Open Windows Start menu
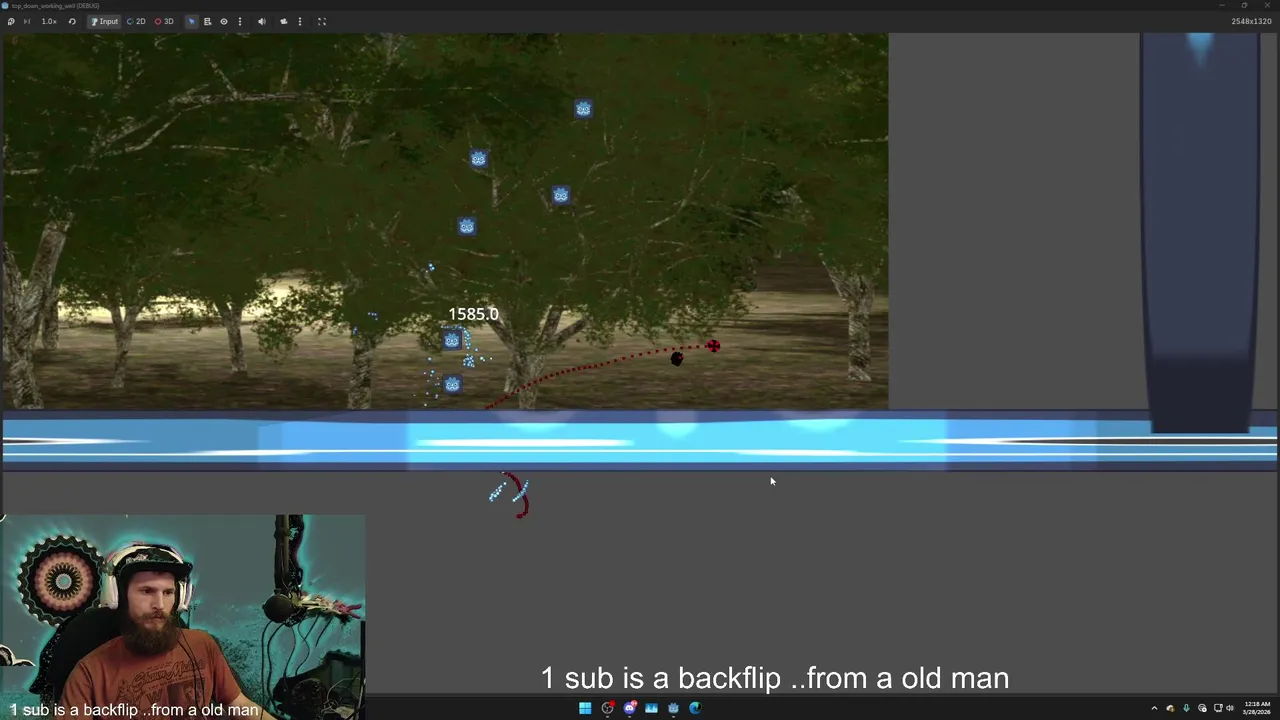Screen dimensions: 1280x720 coord(585,708)
